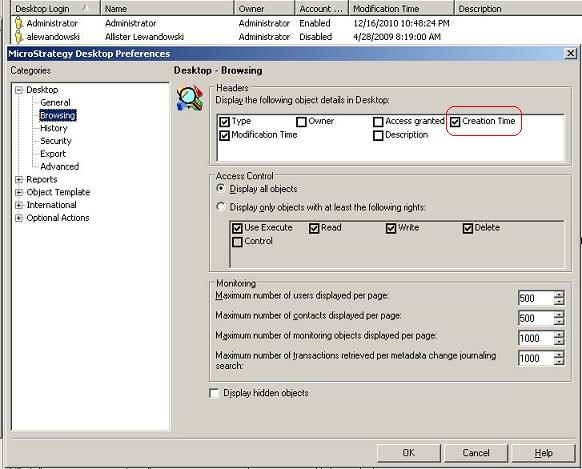Viewport: 582px width, 469px height.
Task: Increase maximum monitoring objects spinner
Action: (x=559, y=335)
